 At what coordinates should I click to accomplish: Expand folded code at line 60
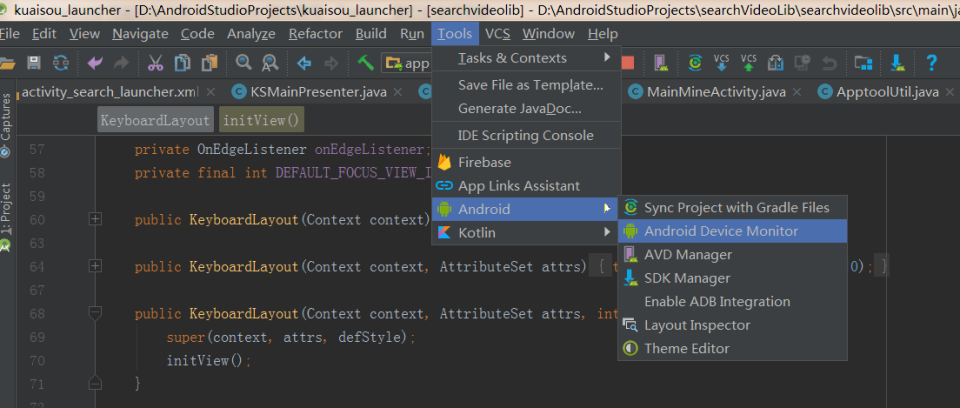point(95,219)
